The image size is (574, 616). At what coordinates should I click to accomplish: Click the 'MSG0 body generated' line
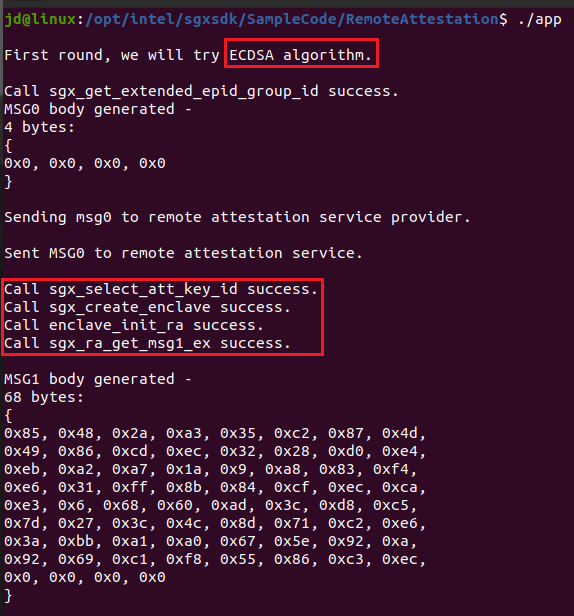pos(98,109)
